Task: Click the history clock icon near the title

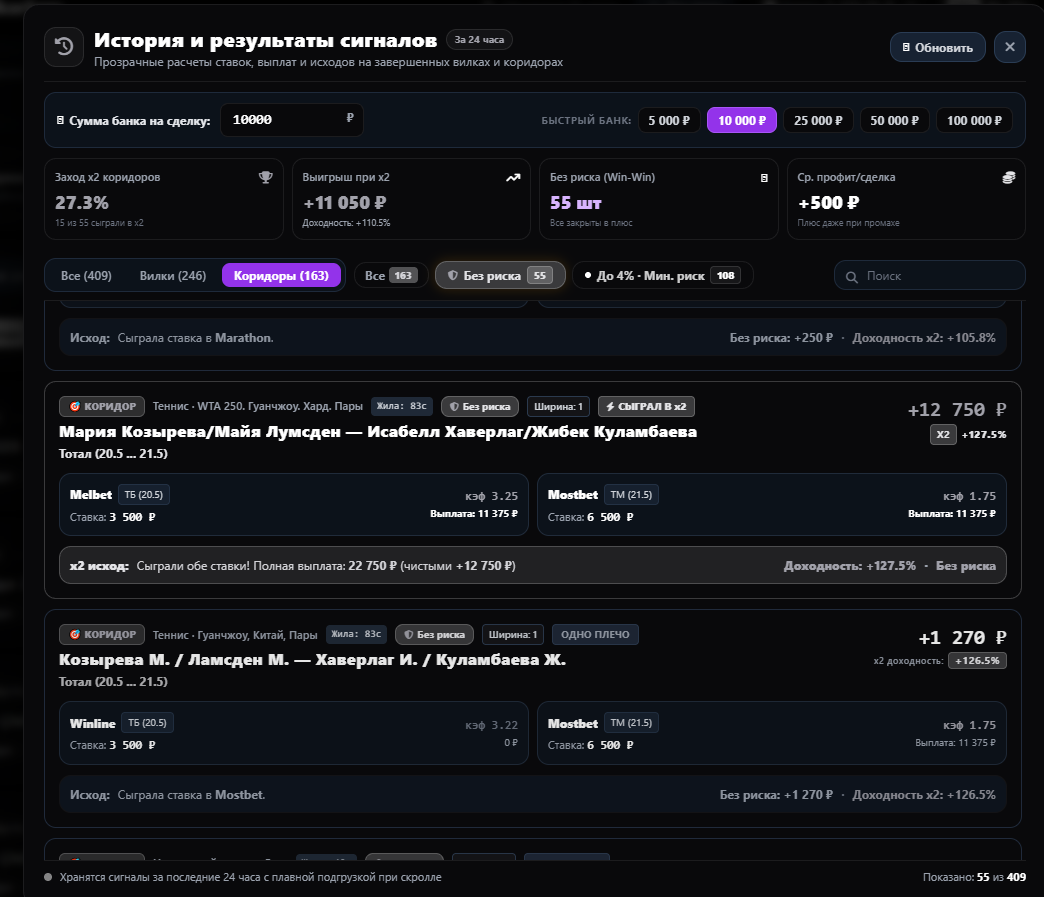Action: (64, 47)
